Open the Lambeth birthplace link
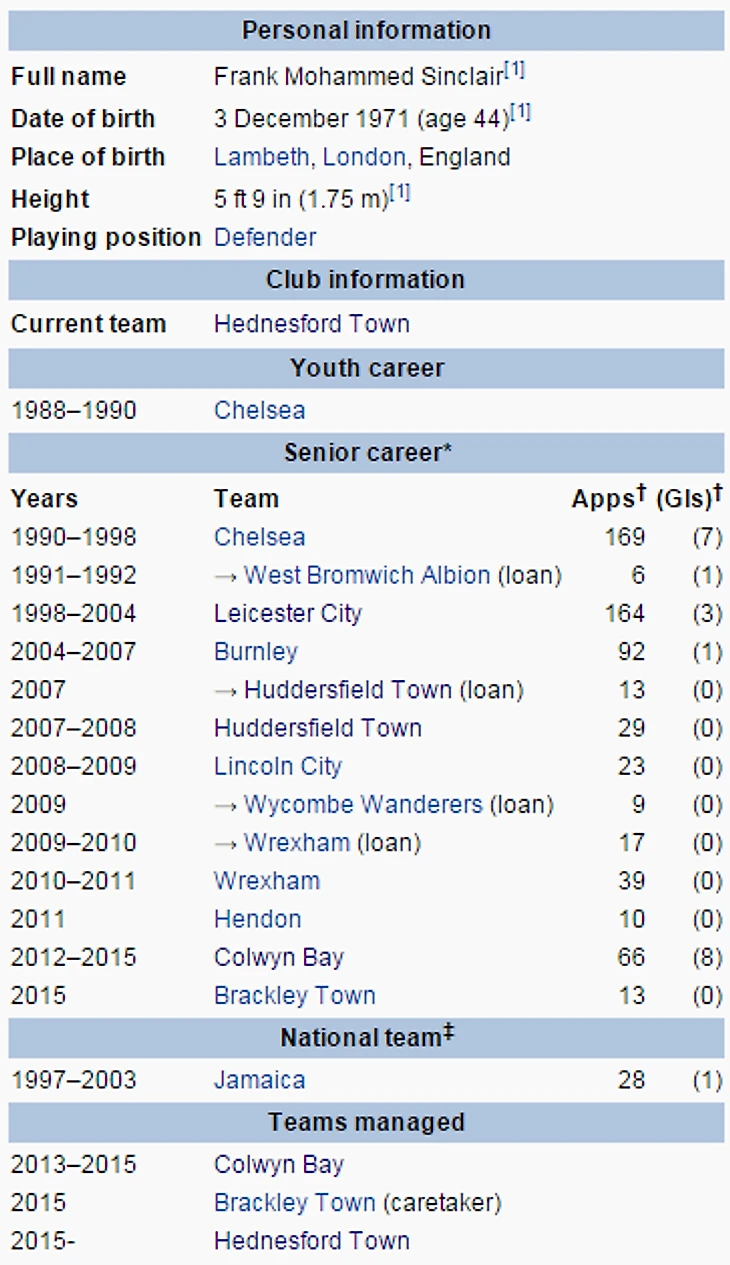Viewport: 730px width, 1265px height. coord(260,157)
